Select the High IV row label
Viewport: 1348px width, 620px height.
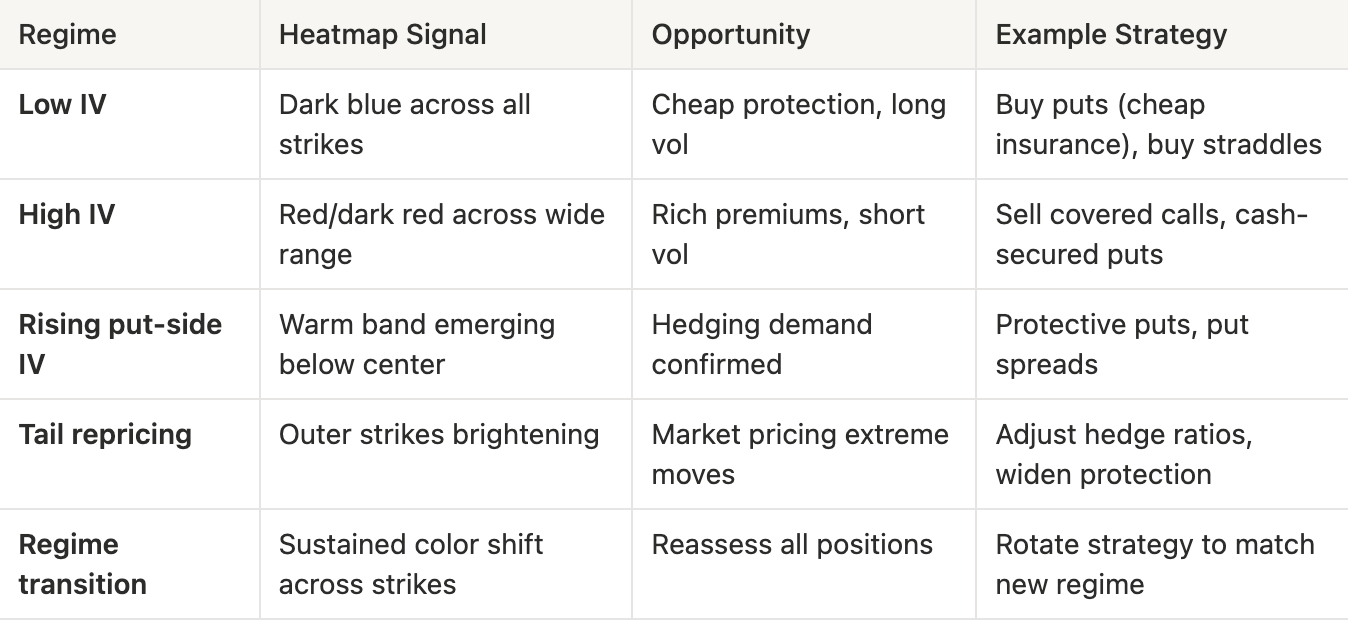pos(66,215)
